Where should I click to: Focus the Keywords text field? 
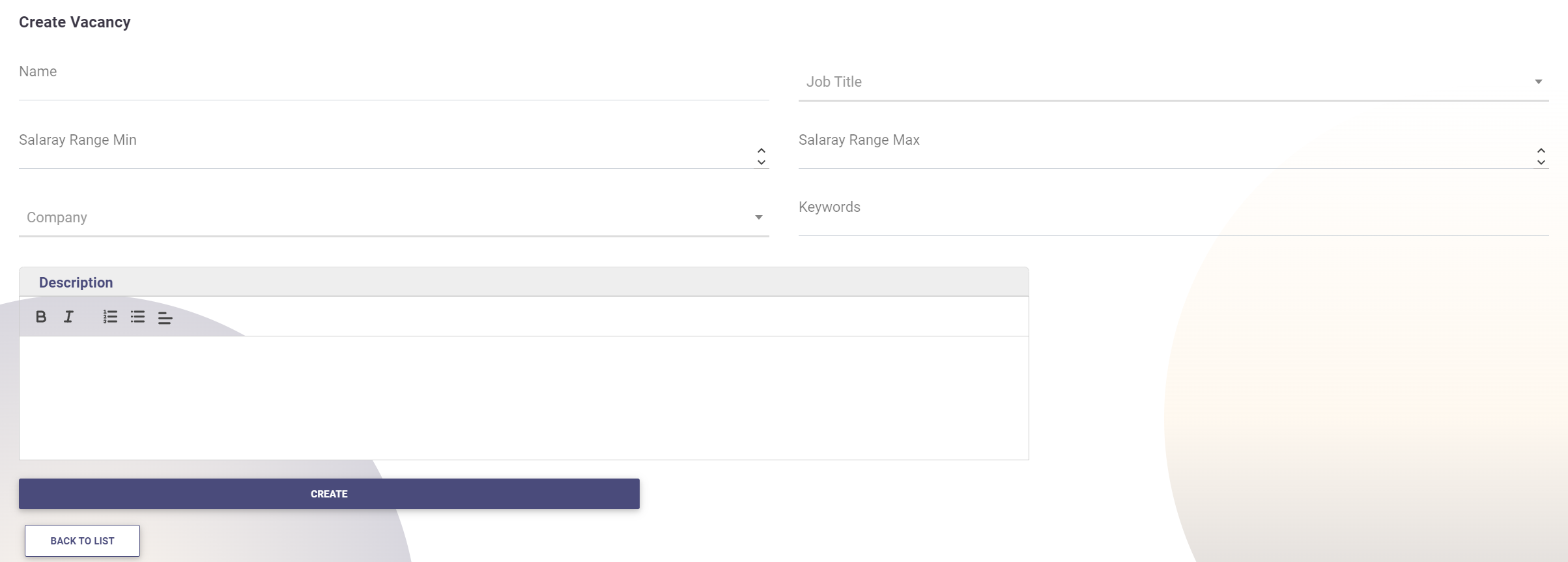[1173, 222]
